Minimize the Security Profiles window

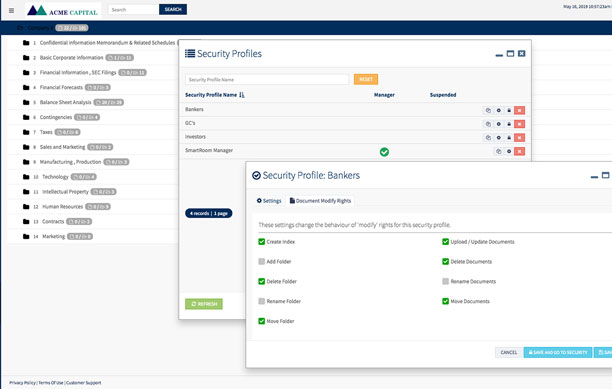tap(499, 54)
